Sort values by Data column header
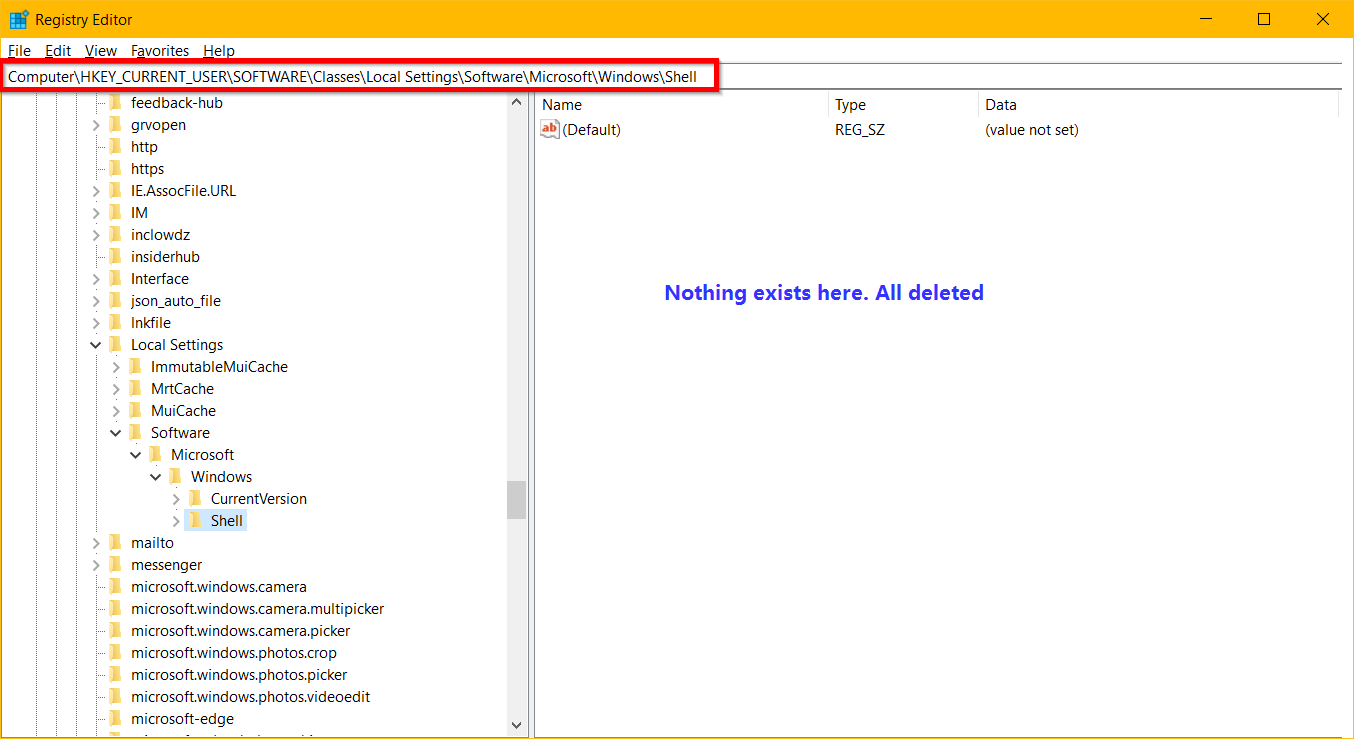 point(1158,104)
